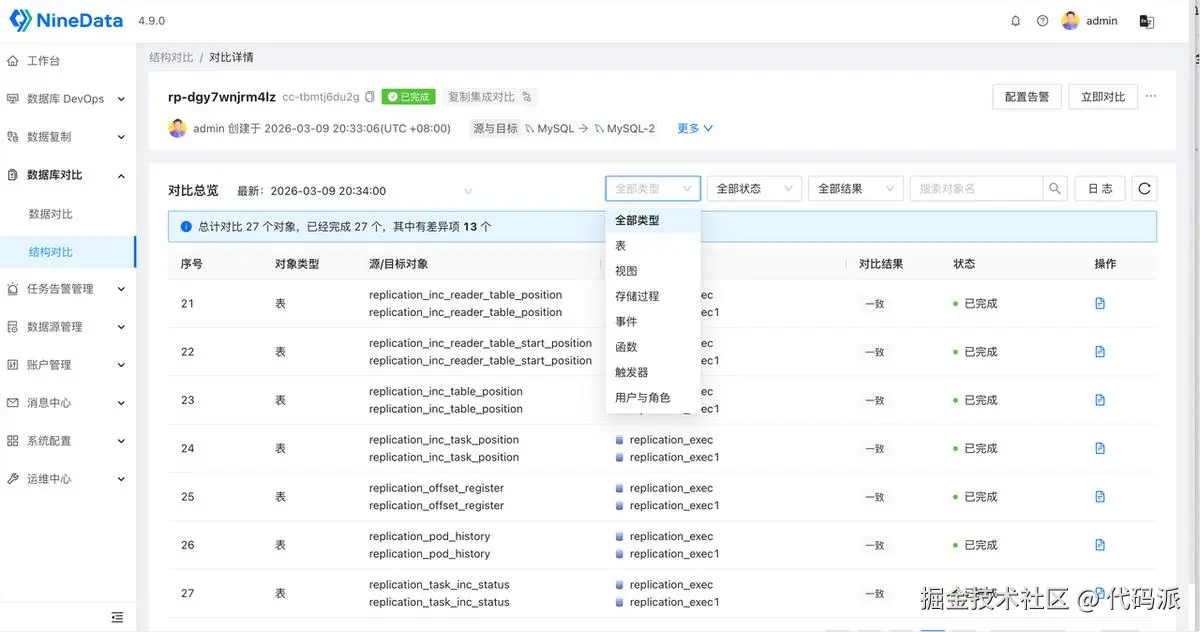Expand the 更多 details link

pos(695,128)
